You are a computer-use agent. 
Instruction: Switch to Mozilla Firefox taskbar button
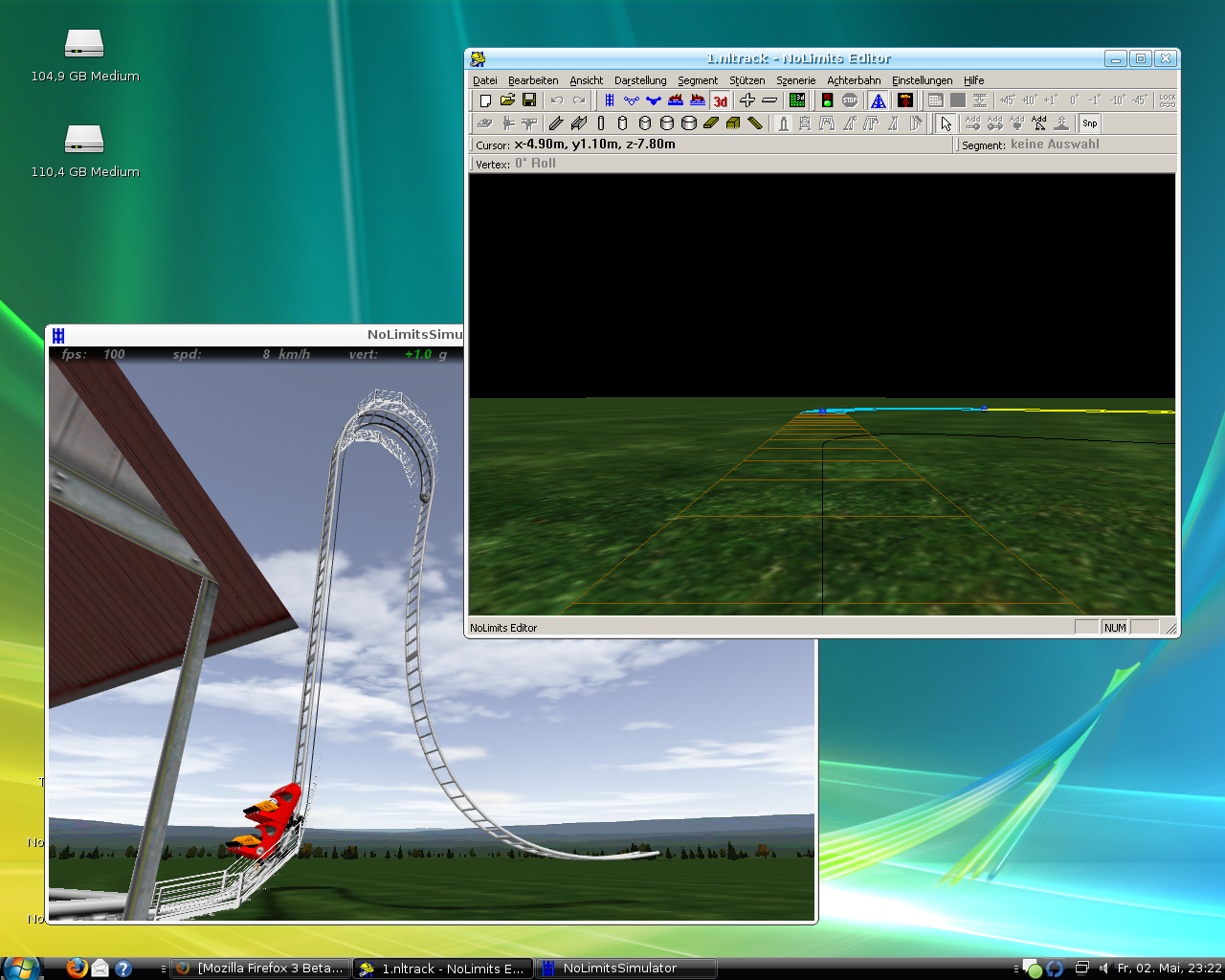coord(259,969)
